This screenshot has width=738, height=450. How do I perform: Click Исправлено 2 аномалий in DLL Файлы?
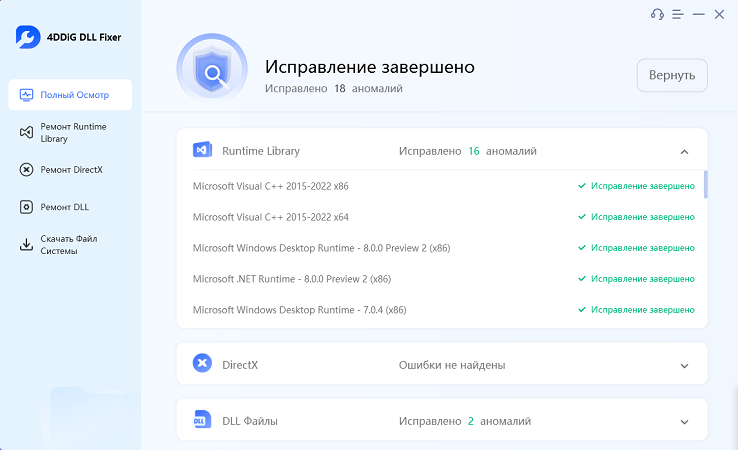(x=465, y=421)
